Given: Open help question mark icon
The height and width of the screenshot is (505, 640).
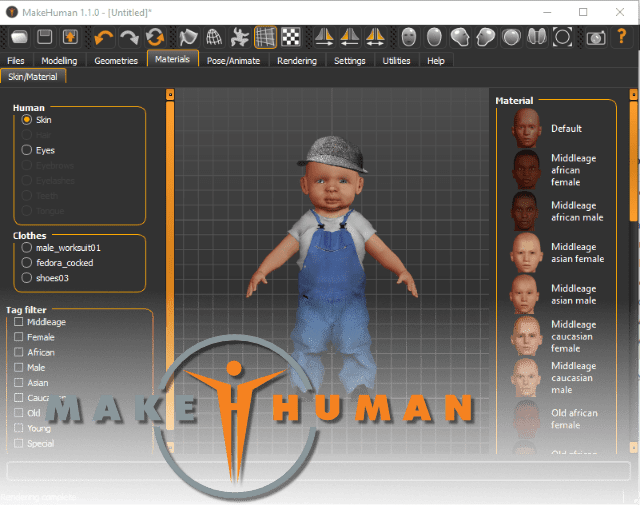Looking at the screenshot, I should (x=622, y=37).
